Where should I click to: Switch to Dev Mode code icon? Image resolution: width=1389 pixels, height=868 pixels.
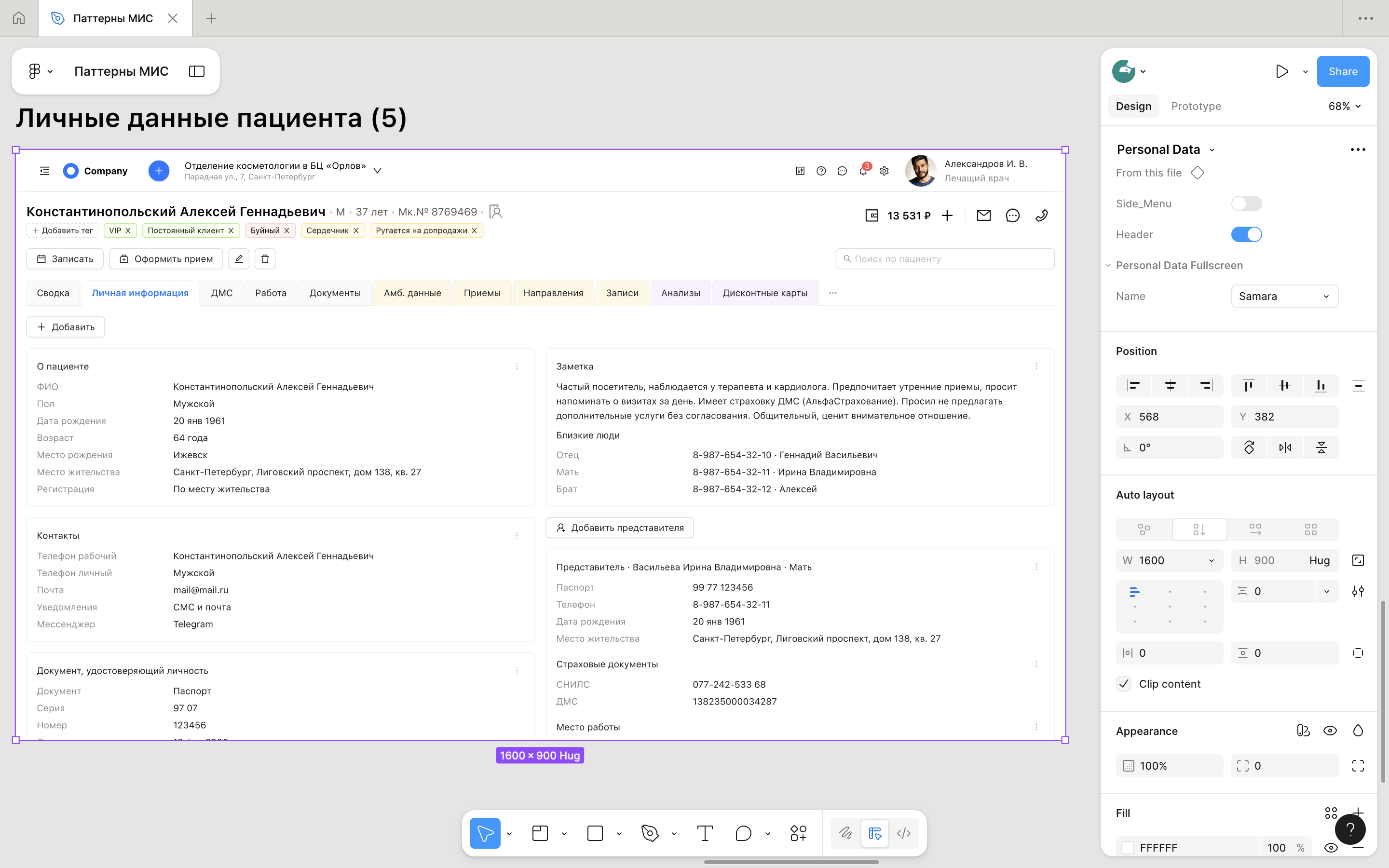coord(903,833)
